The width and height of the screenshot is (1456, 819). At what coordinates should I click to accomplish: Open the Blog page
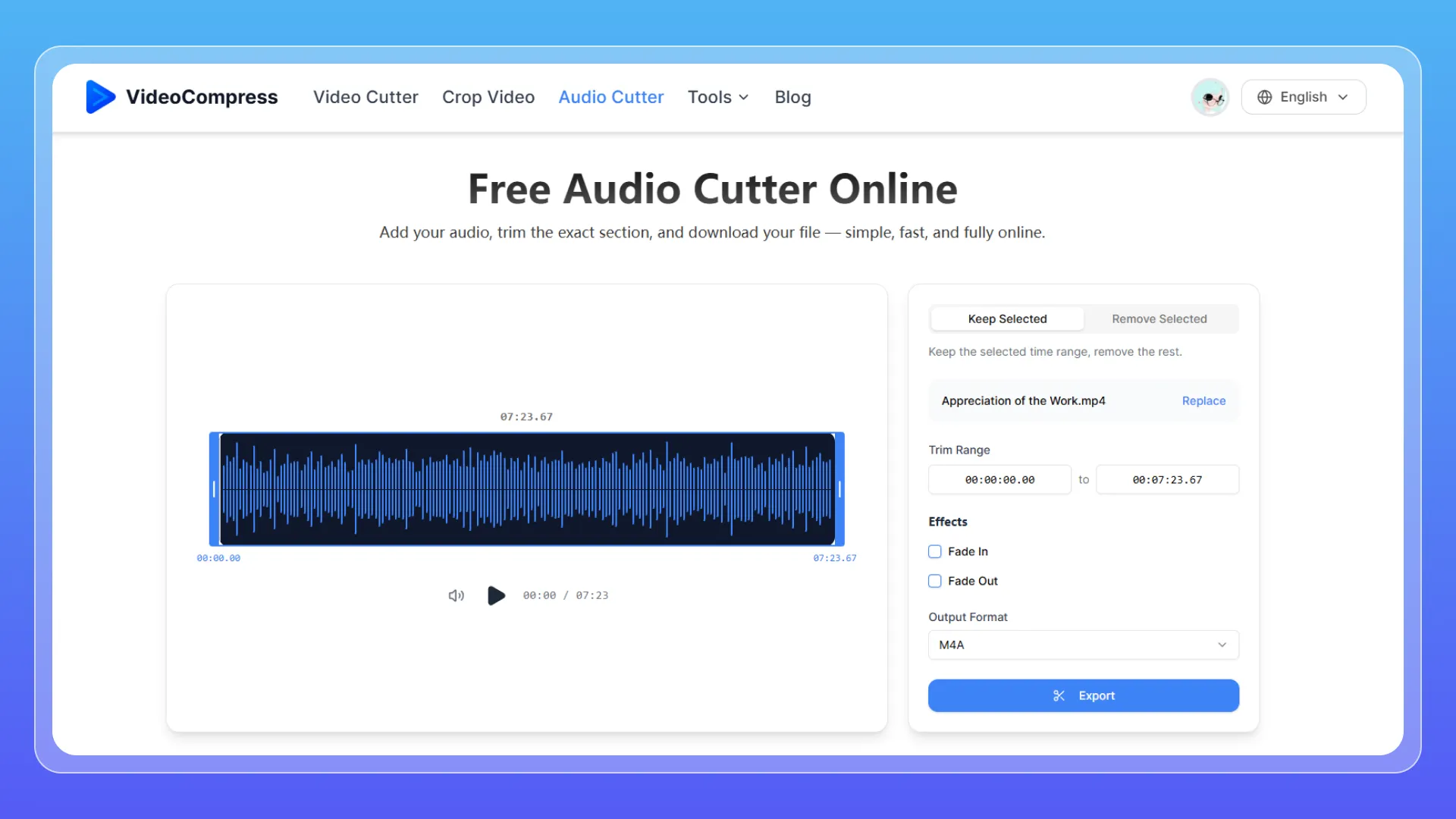[792, 97]
